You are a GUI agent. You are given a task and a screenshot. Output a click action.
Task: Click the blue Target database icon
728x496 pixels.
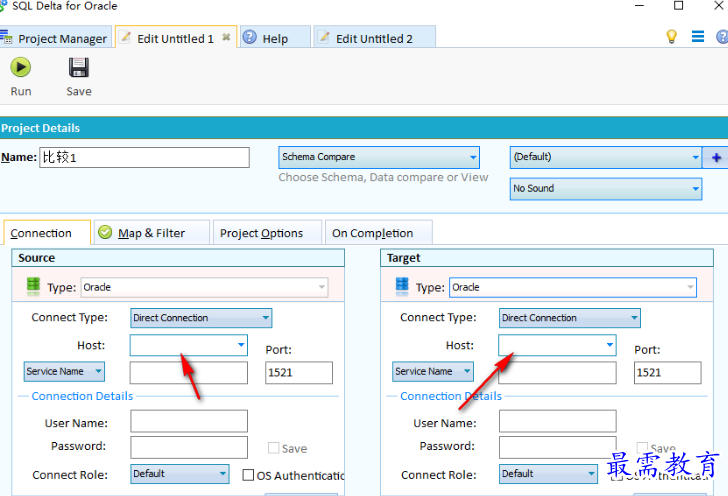point(402,286)
